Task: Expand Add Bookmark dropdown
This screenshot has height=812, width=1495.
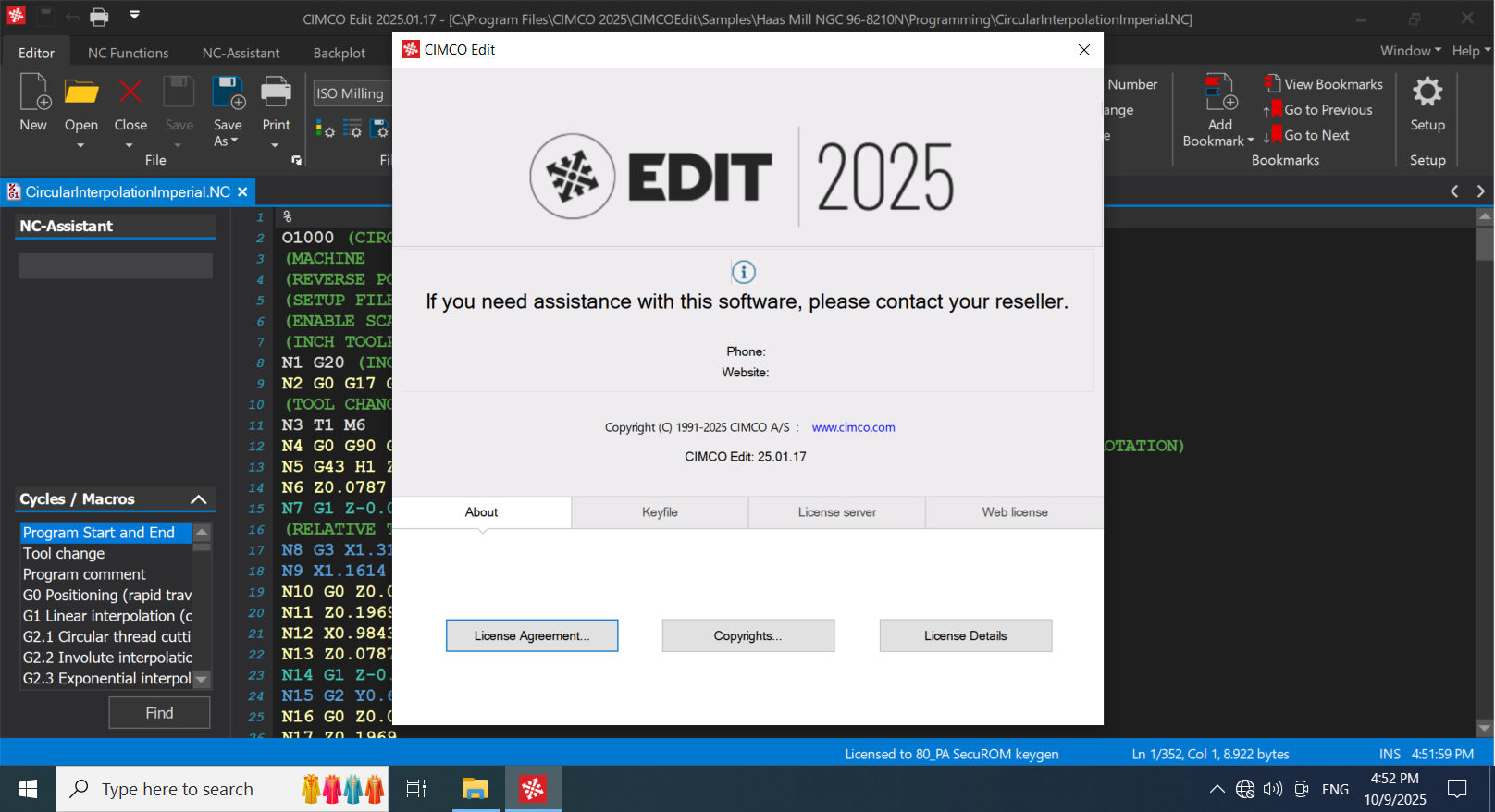Action: 1251,141
